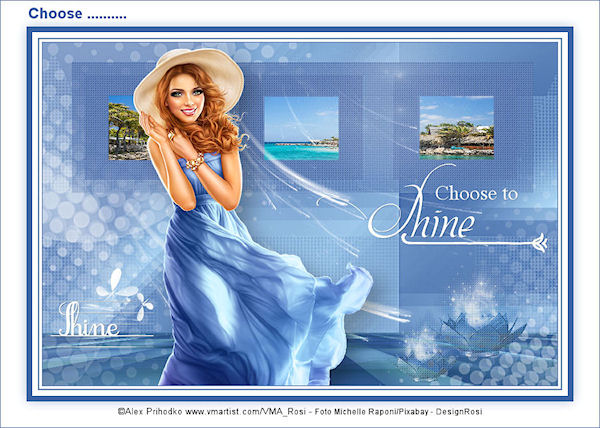Click the "Choose .........." heading text
Image resolution: width=600 pixels, height=428 pixels.
77,14
